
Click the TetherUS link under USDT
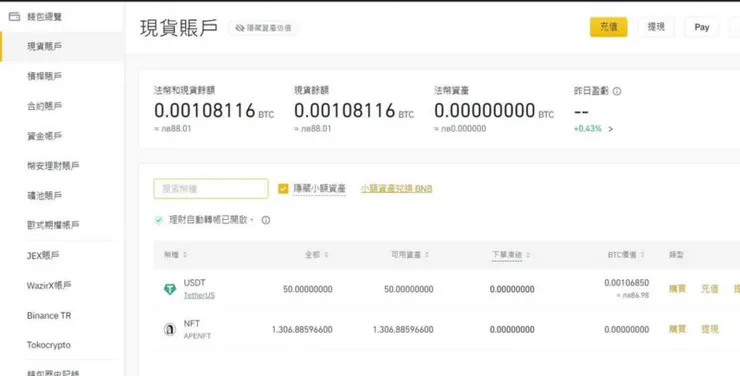coord(199,295)
